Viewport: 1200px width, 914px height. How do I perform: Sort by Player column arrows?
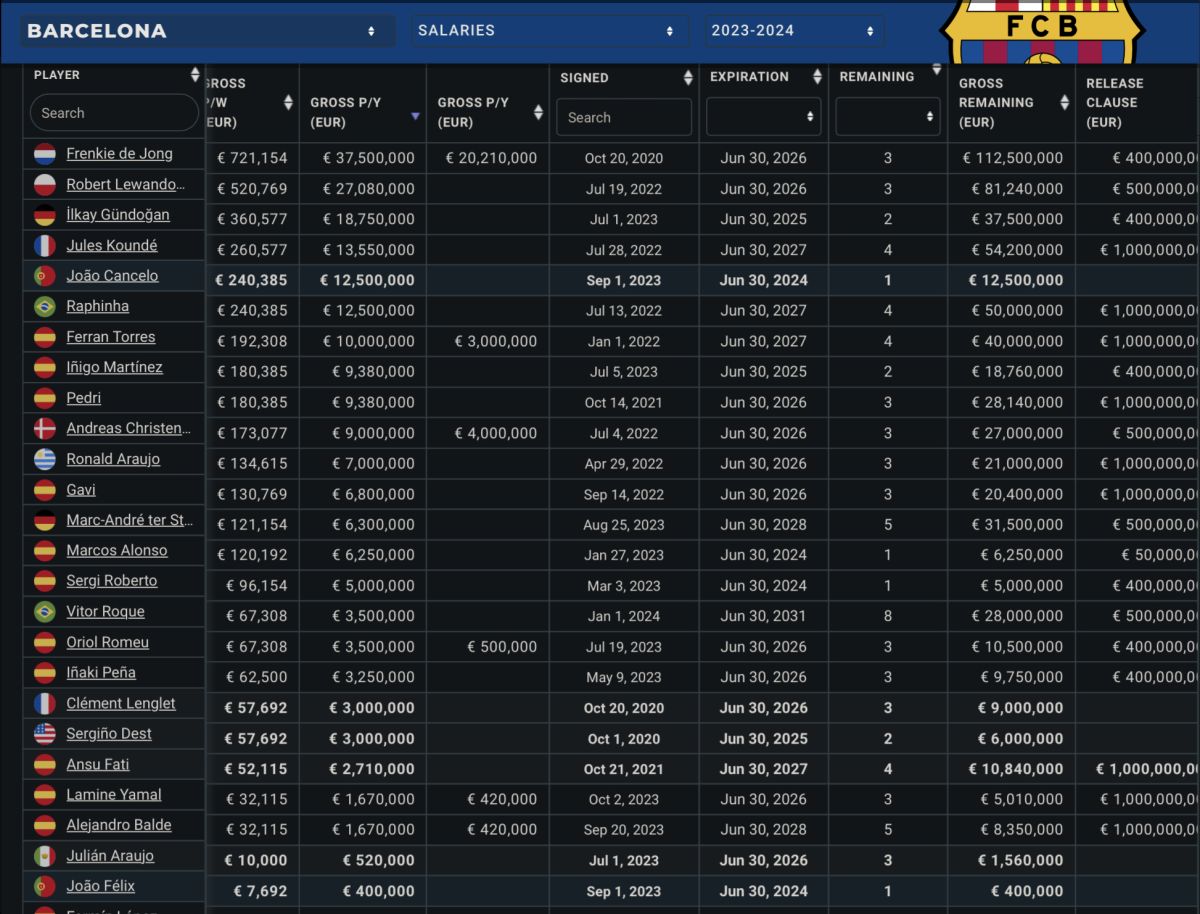pyautogui.click(x=195, y=75)
